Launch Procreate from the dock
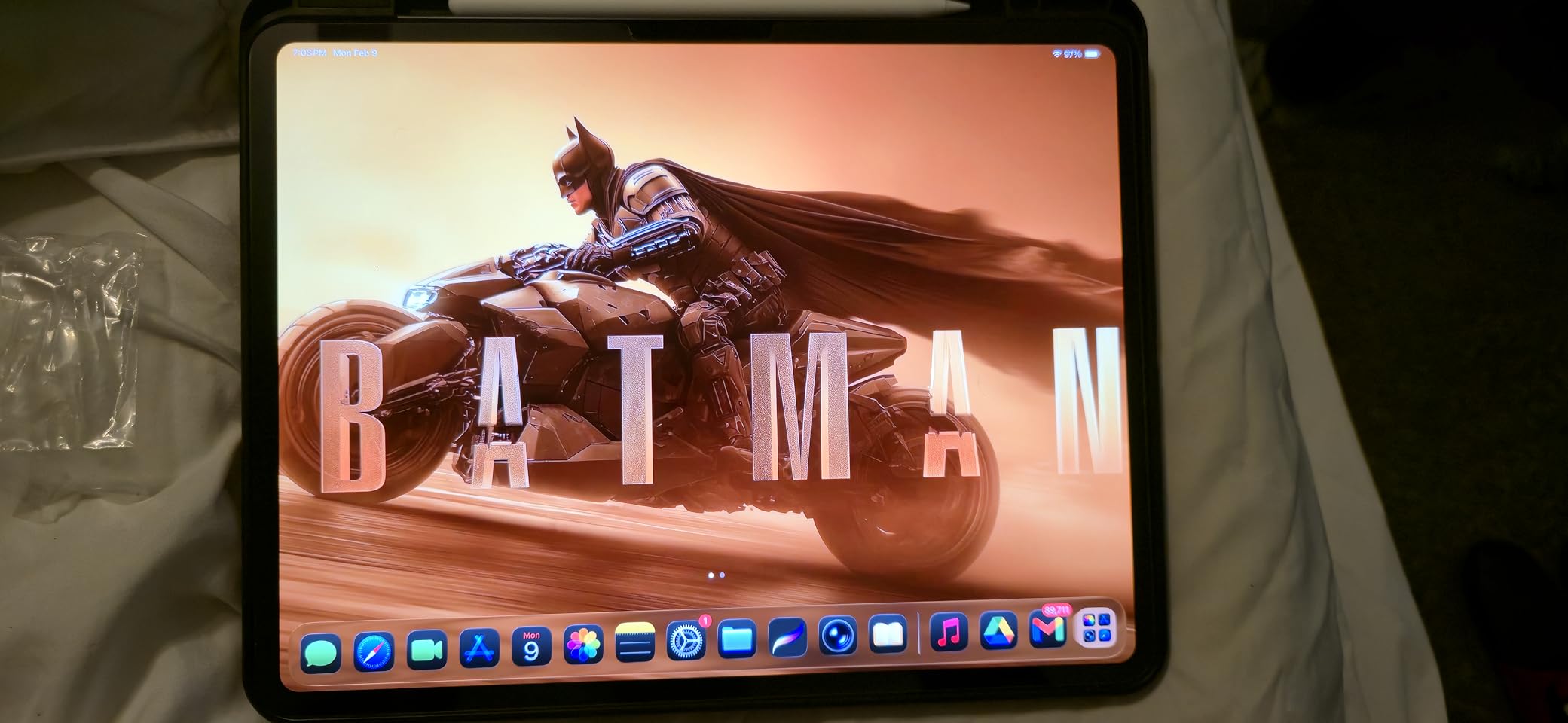Screen dimensions: 1568x723 (787, 638)
